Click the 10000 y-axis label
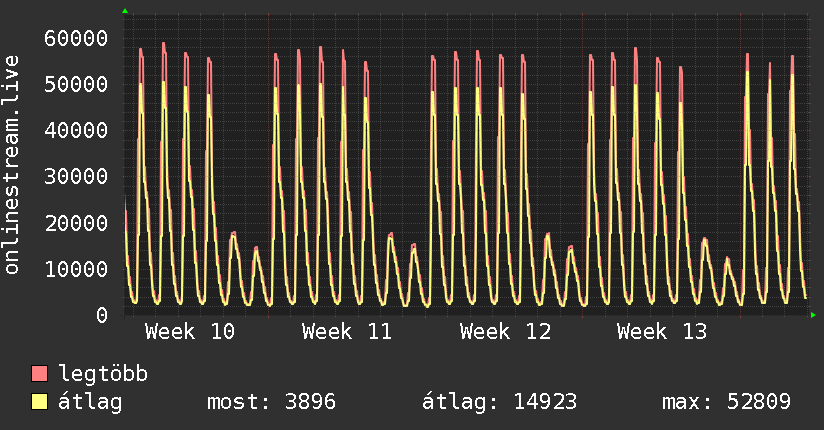This screenshot has width=824, height=430. (x=76, y=269)
